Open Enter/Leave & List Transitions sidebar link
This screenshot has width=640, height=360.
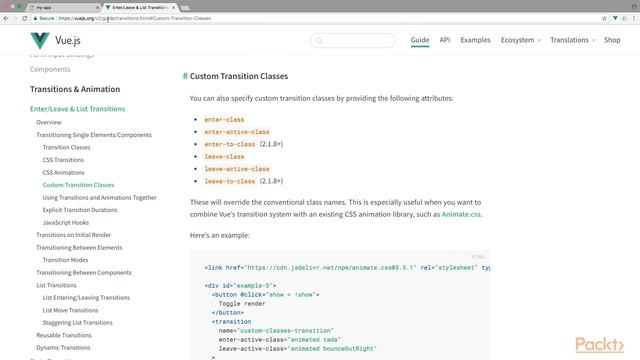(77, 109)
